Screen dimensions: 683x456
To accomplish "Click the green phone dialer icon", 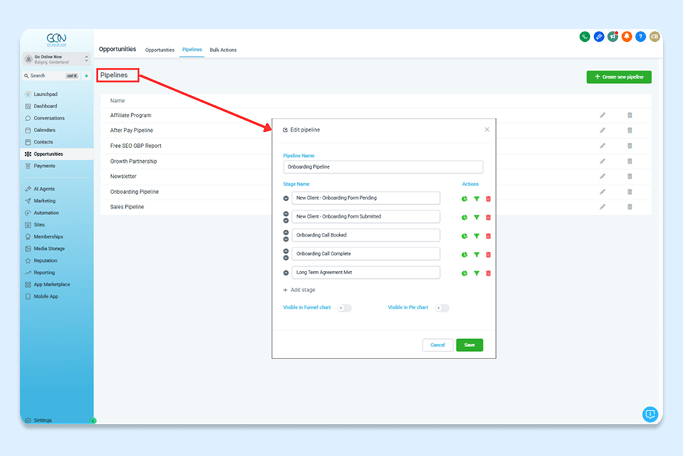I will pos(585,37).
